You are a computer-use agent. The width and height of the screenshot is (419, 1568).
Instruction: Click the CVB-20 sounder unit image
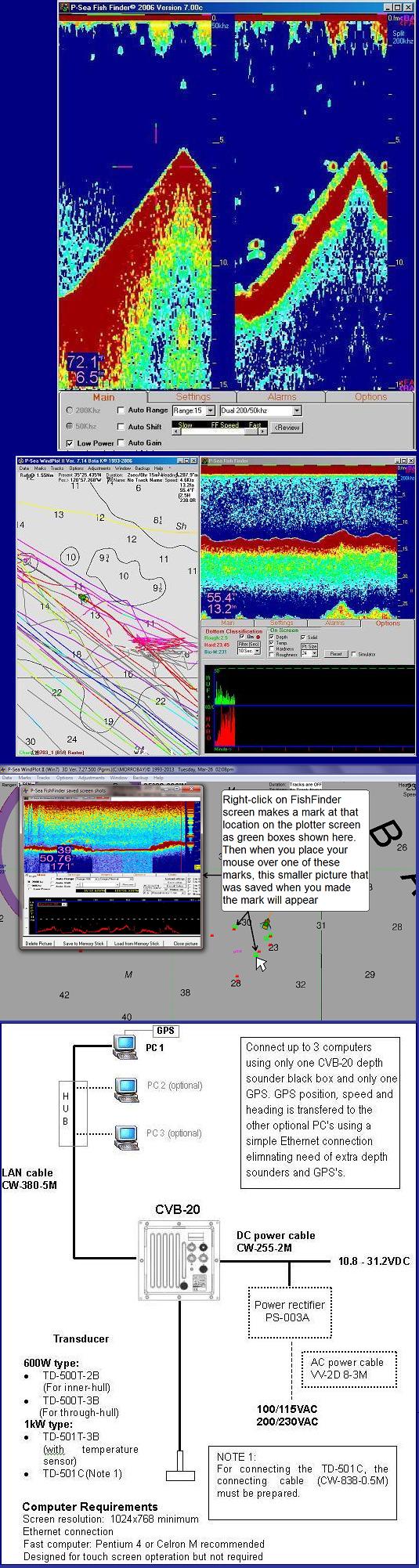(178, 1259)
